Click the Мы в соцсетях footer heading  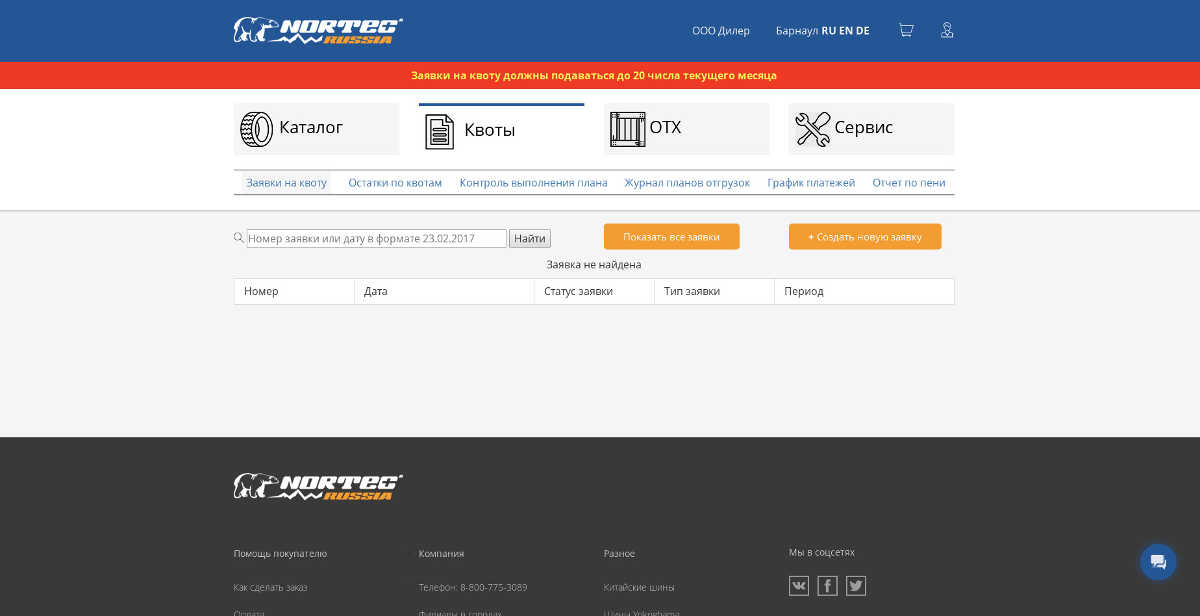point(822,552)
